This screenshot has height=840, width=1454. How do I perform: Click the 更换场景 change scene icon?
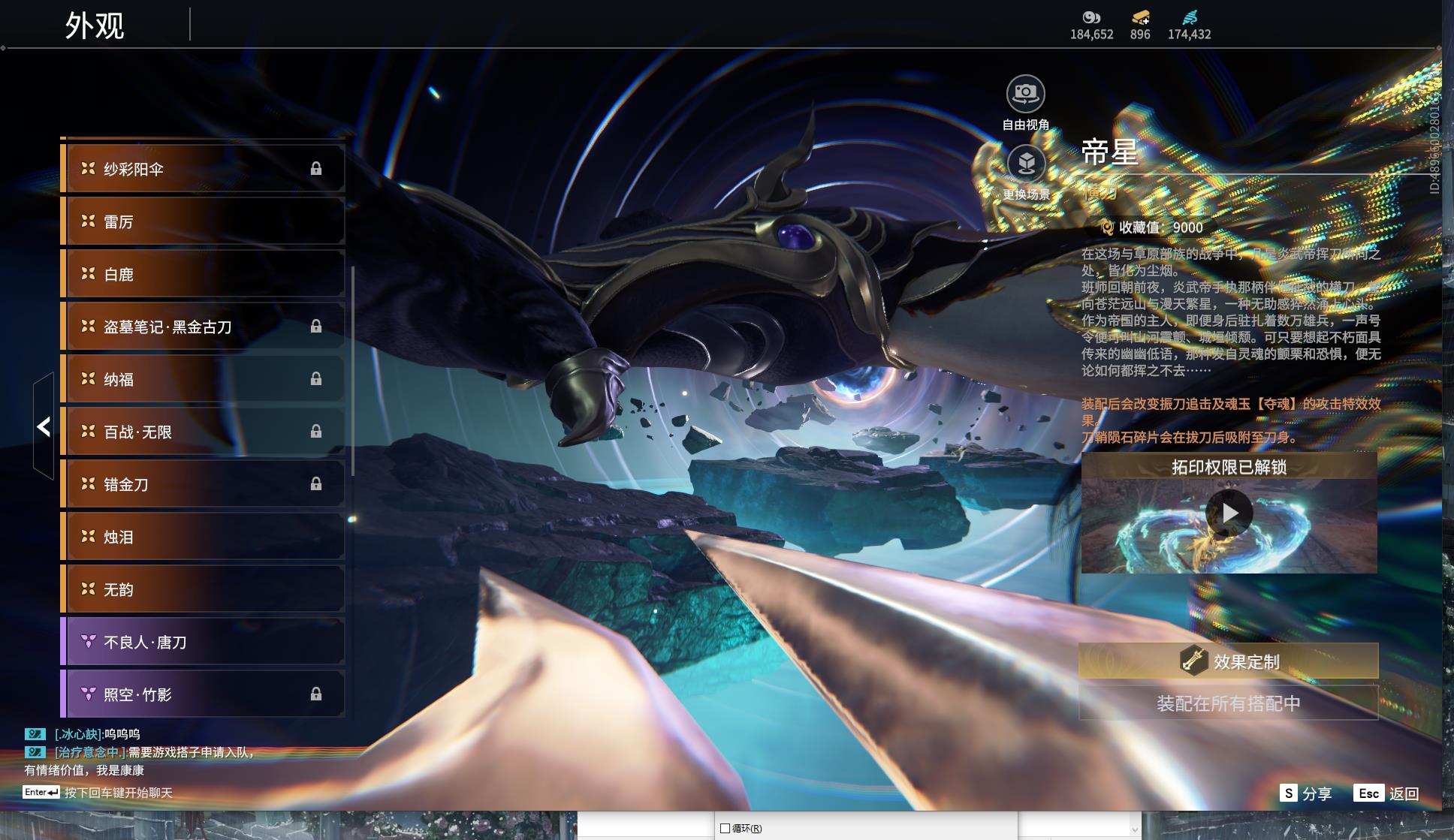coord(1026,163)
